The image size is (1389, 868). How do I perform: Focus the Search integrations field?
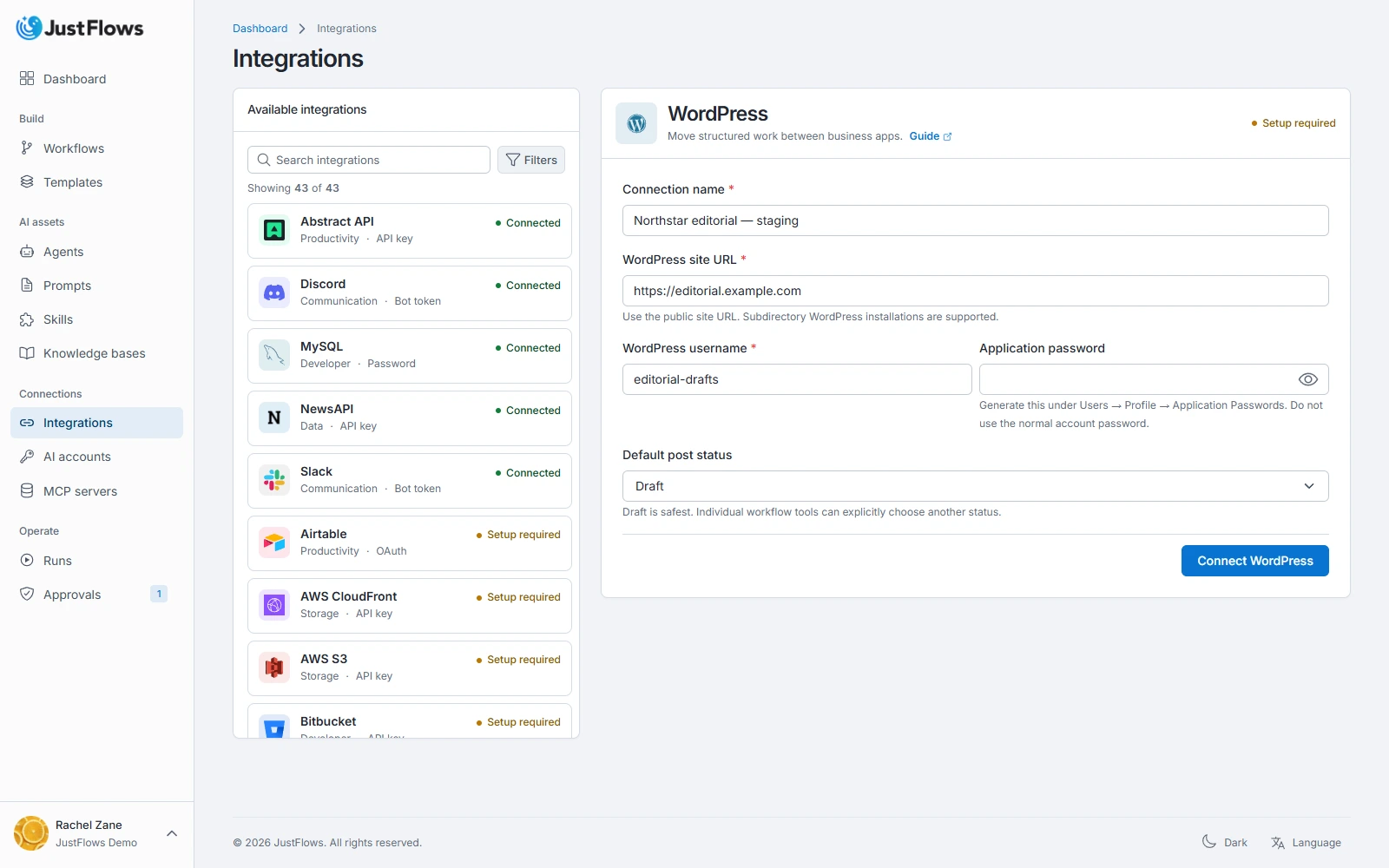(369, 160)
